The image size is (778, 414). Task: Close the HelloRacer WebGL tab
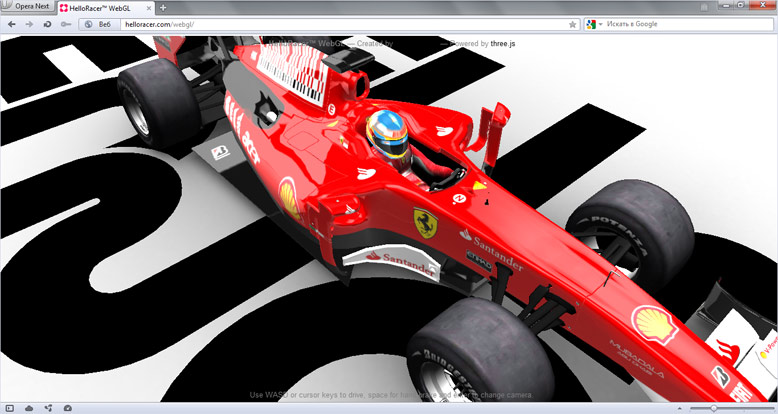click(x=147, y=7)
